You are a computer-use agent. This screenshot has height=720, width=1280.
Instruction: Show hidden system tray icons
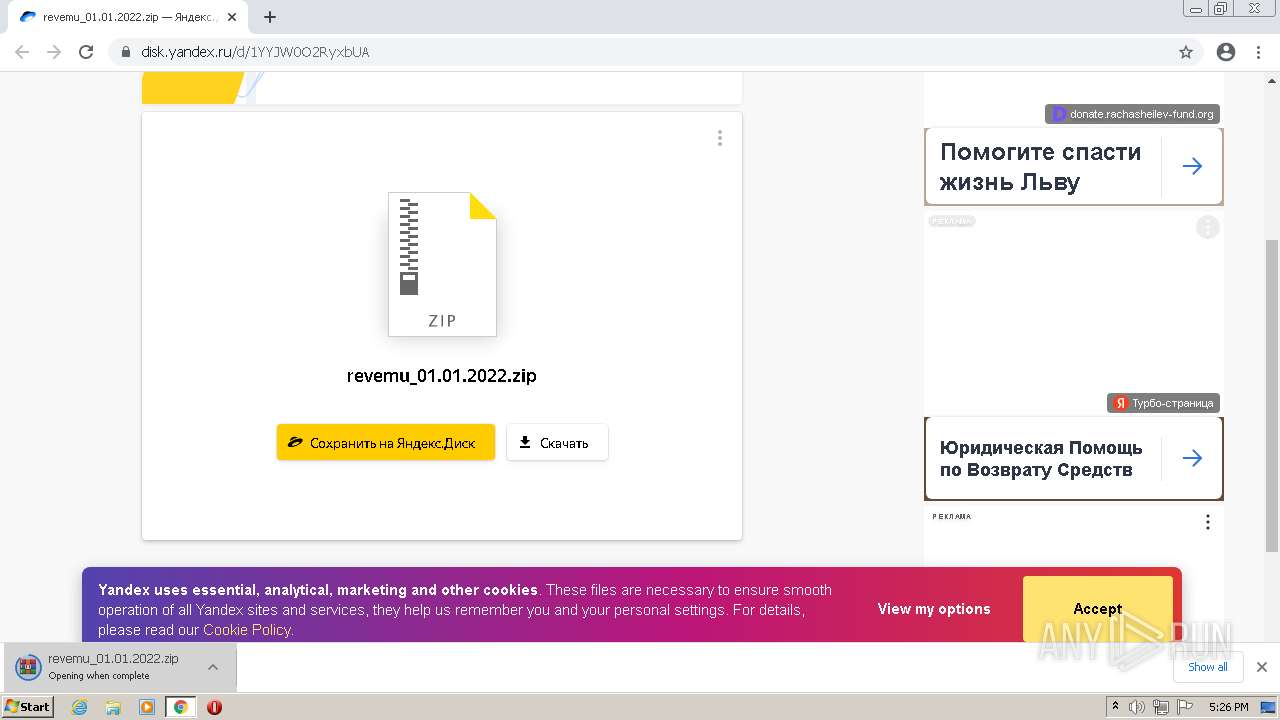coord(1116,707)
